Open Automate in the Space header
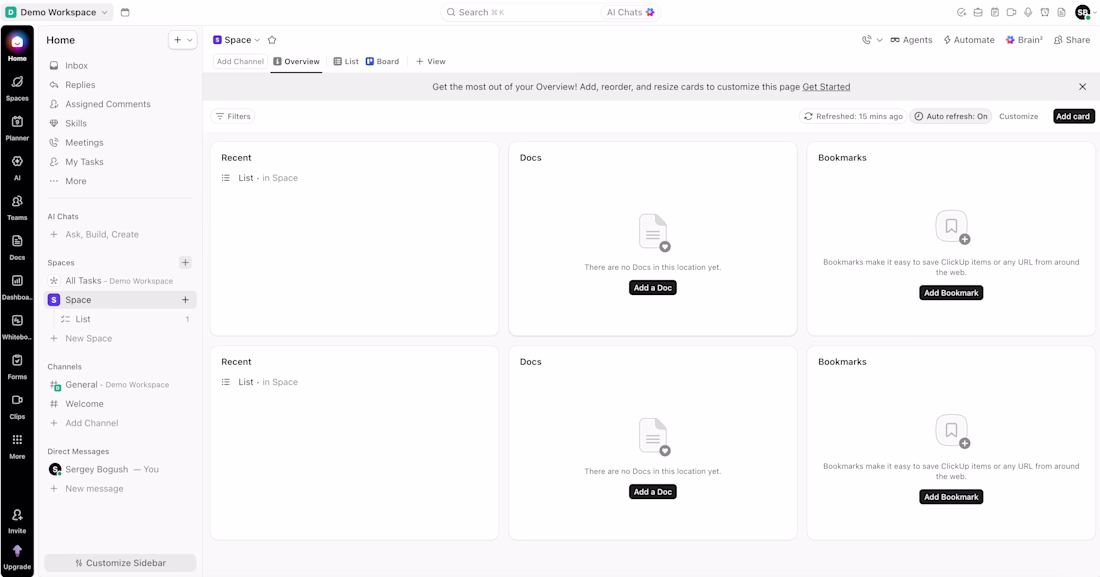 (968, 40)
